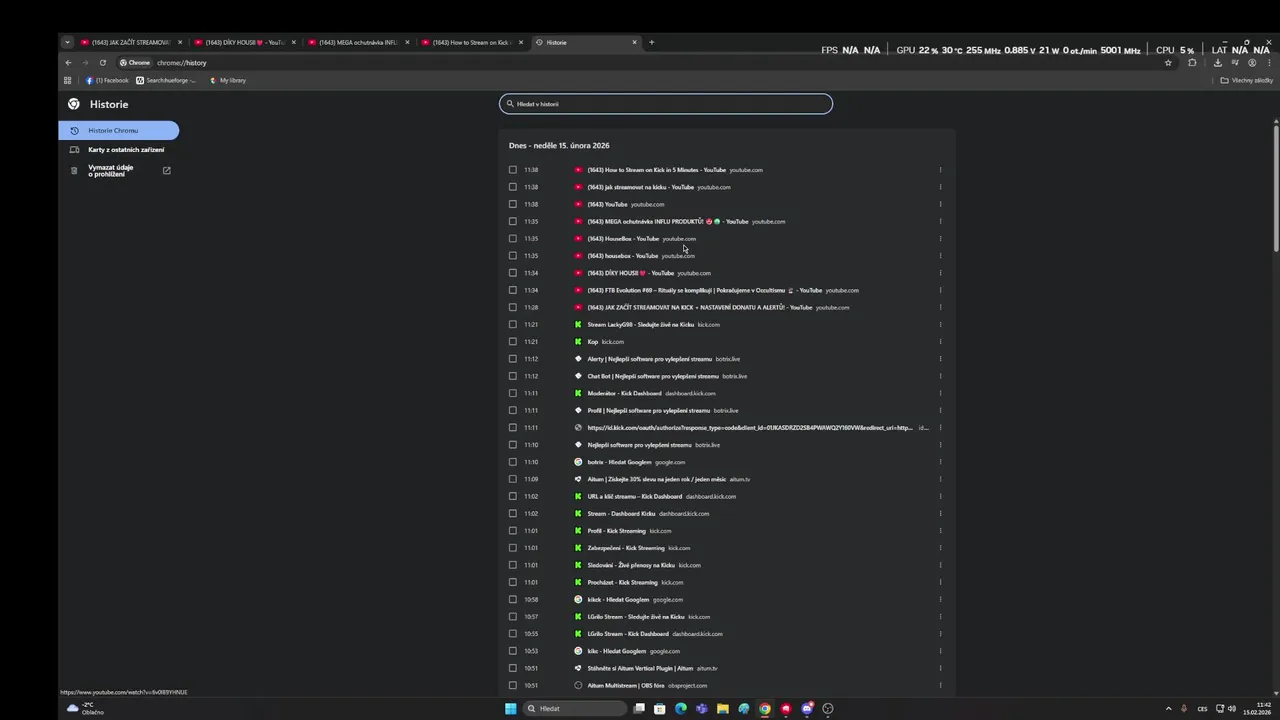Screen dimensions: 1280x720
Task: Open more actions for How to Stream on Kick entry
Action: coord(940,170)
